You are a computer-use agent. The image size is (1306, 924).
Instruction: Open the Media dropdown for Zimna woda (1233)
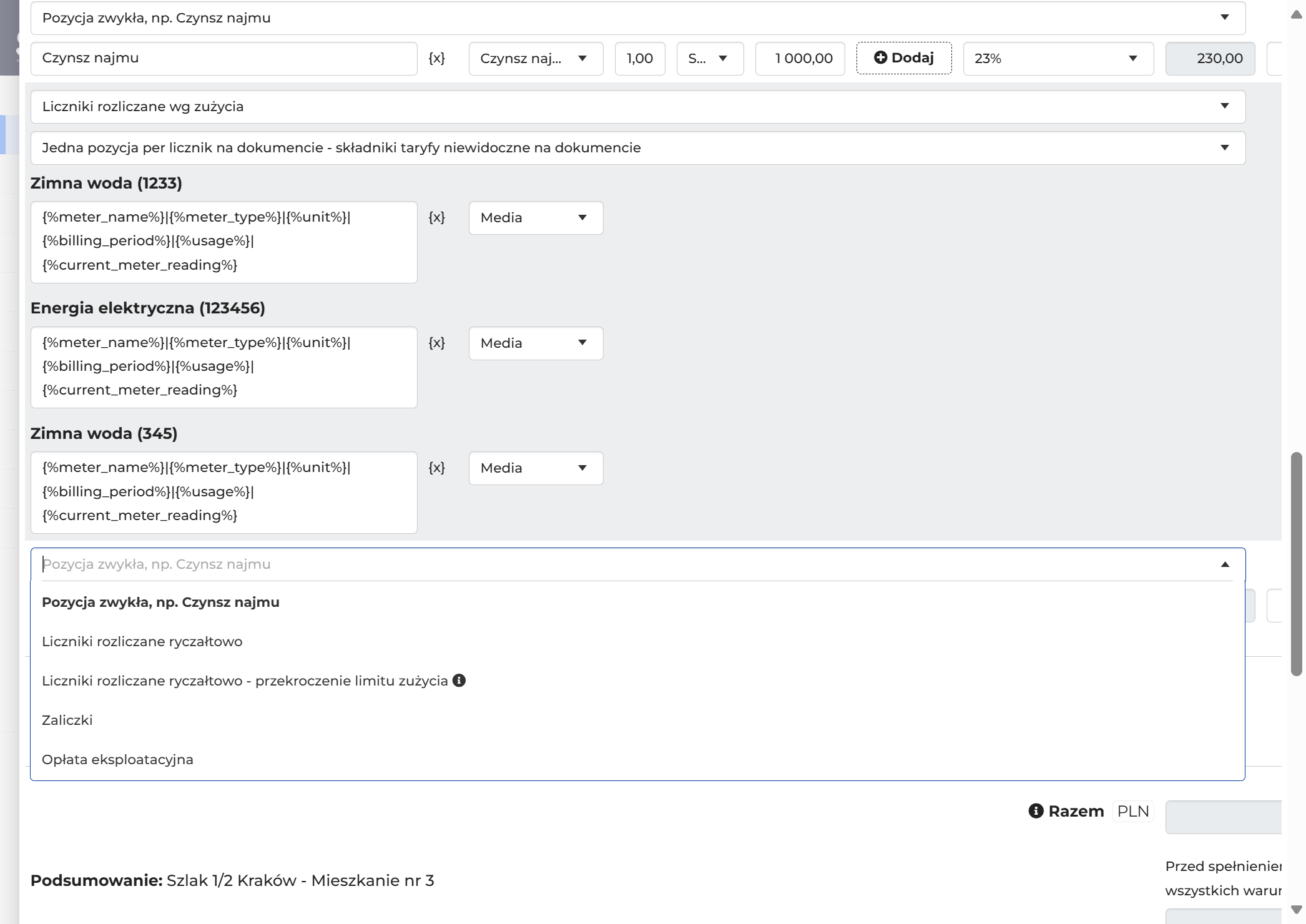(x=536, y=218)
